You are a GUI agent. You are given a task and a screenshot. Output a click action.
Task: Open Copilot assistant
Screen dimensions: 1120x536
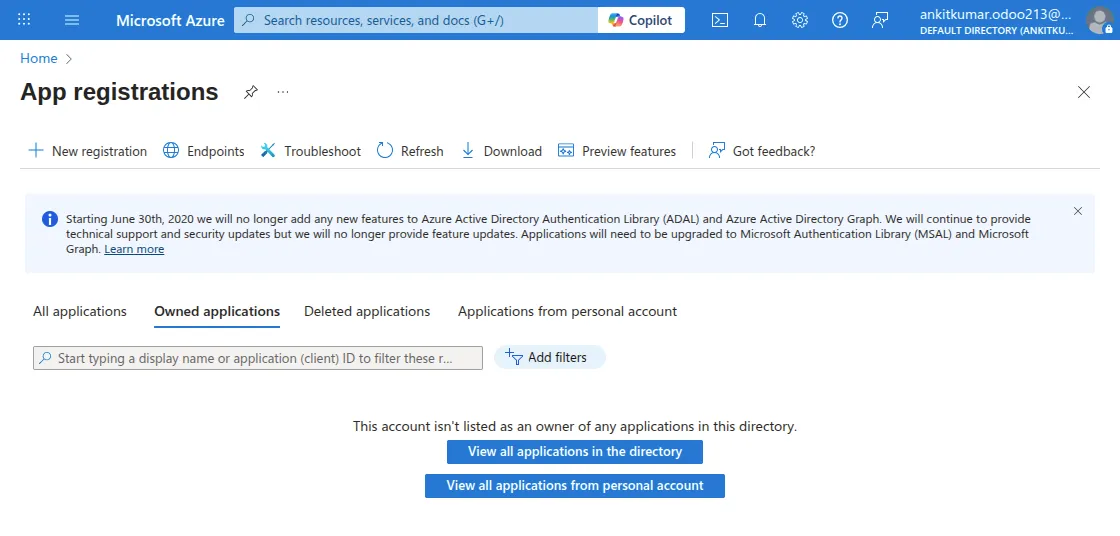pos(641,20)
